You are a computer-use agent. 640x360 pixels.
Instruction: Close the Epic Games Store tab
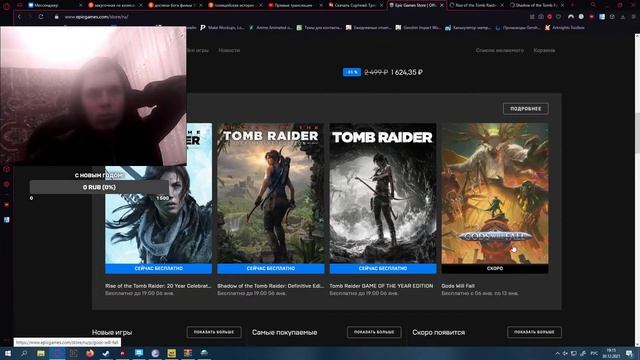442,5
